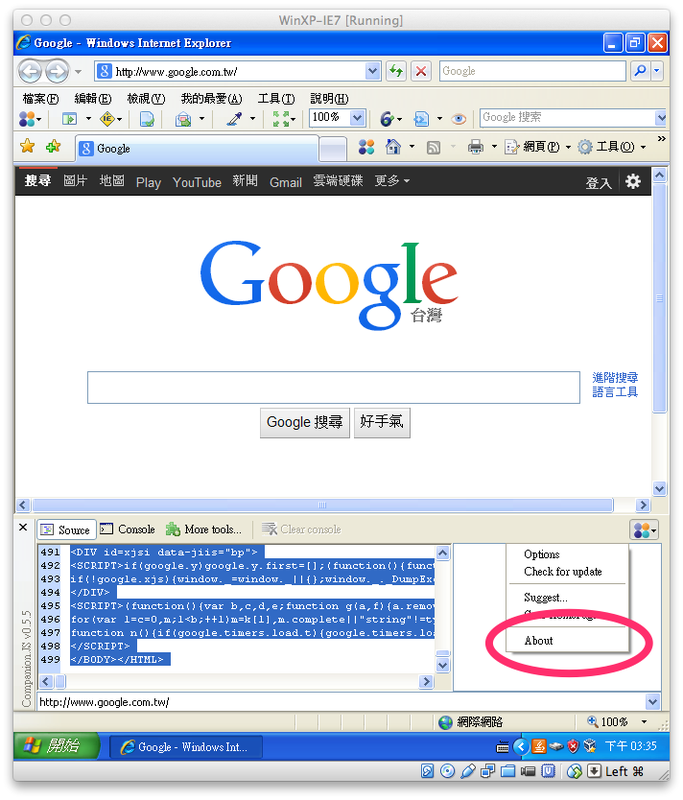Screen dimensions: 683x800
Task: Click the Java icon in system tray
Action: 539,746
